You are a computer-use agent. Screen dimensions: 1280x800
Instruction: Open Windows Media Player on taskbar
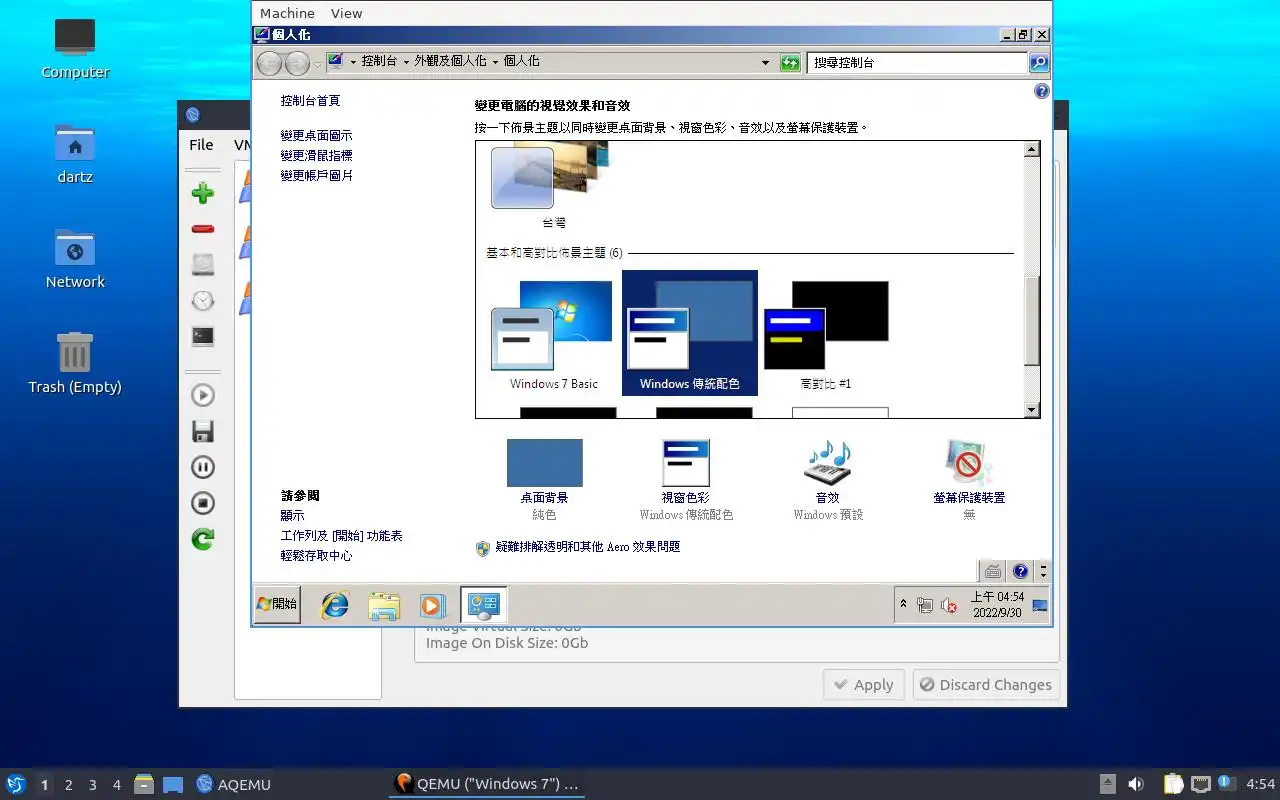click(x=431, y=605)
